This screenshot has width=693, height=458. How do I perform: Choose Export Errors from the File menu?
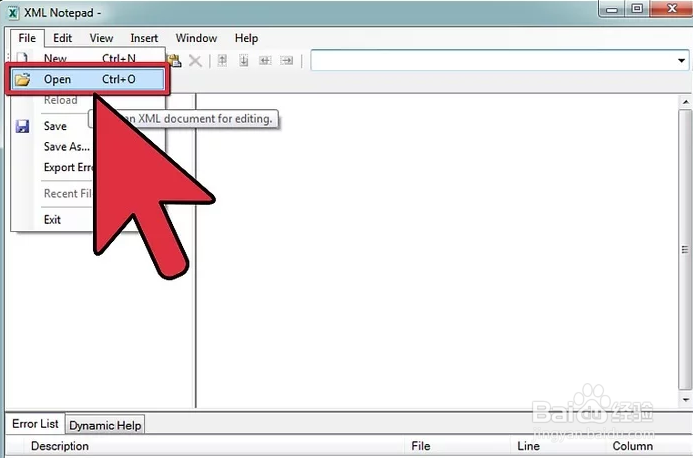[x=69, y=168]
